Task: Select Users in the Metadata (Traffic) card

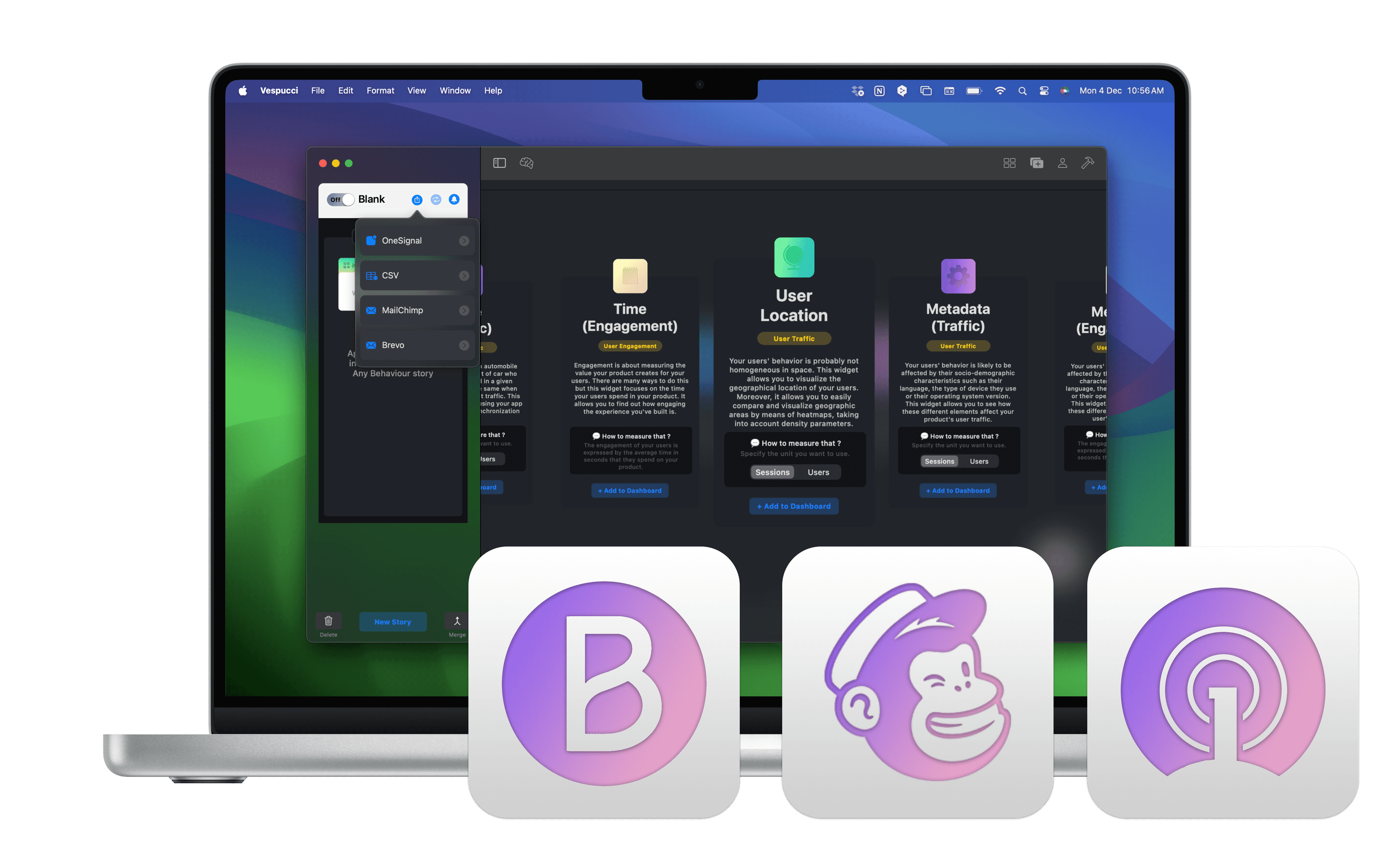Action: tap(979, 461)
